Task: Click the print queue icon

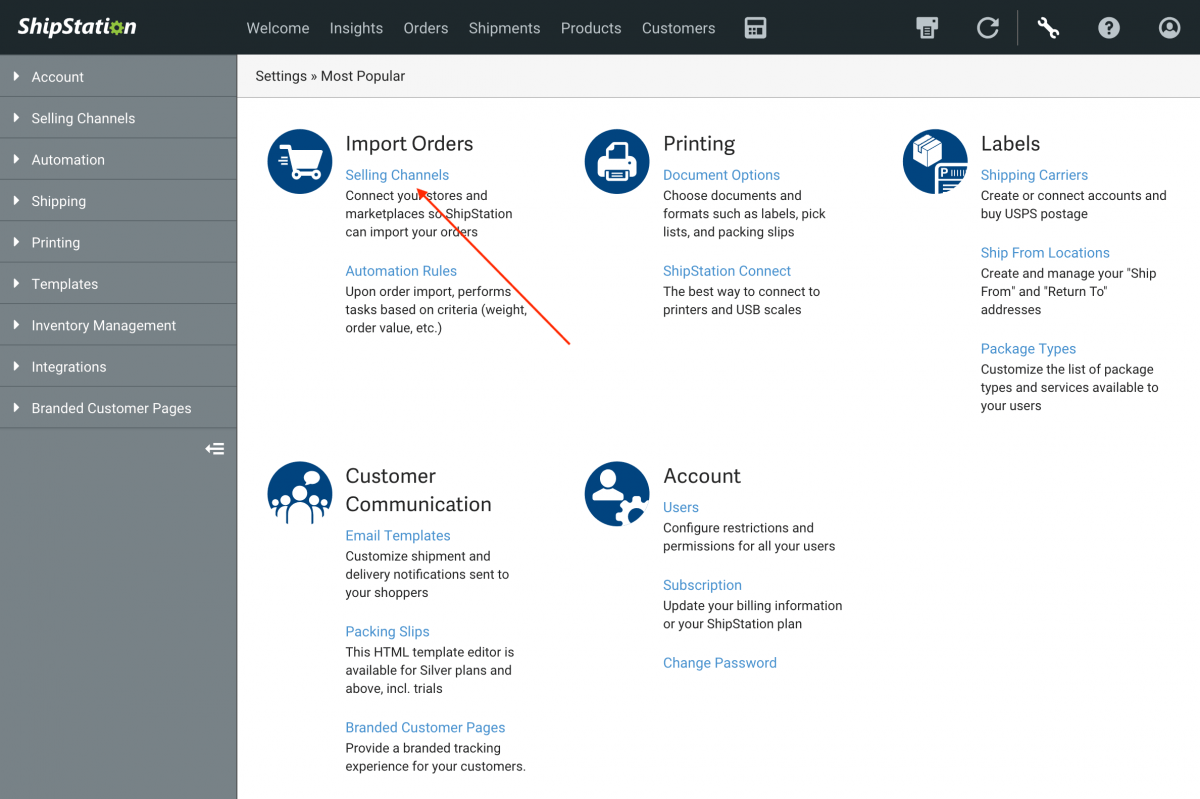Action: pos(927,28)
